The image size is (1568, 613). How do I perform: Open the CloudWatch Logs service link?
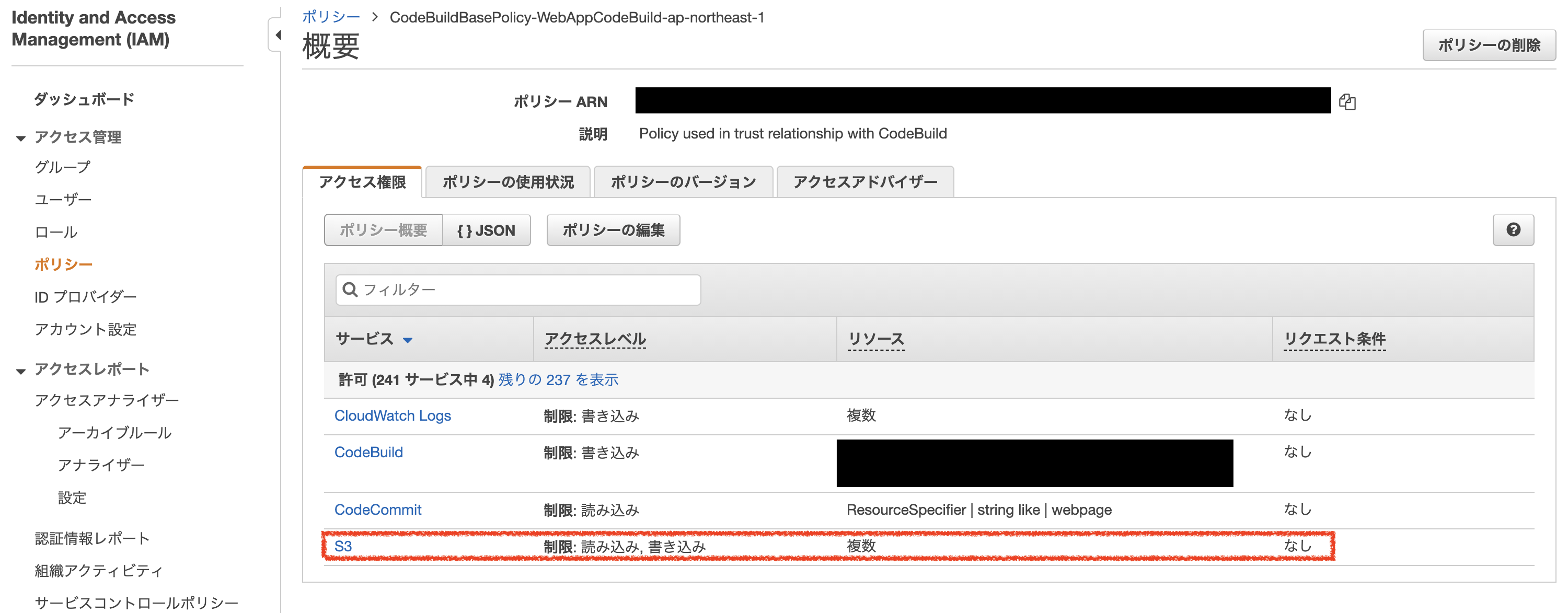pos(393,416)
